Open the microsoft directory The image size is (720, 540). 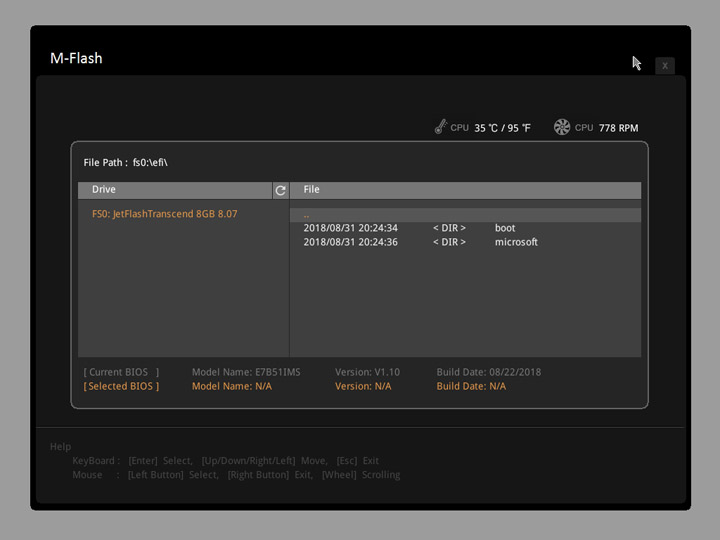click(x=516, y=242)
